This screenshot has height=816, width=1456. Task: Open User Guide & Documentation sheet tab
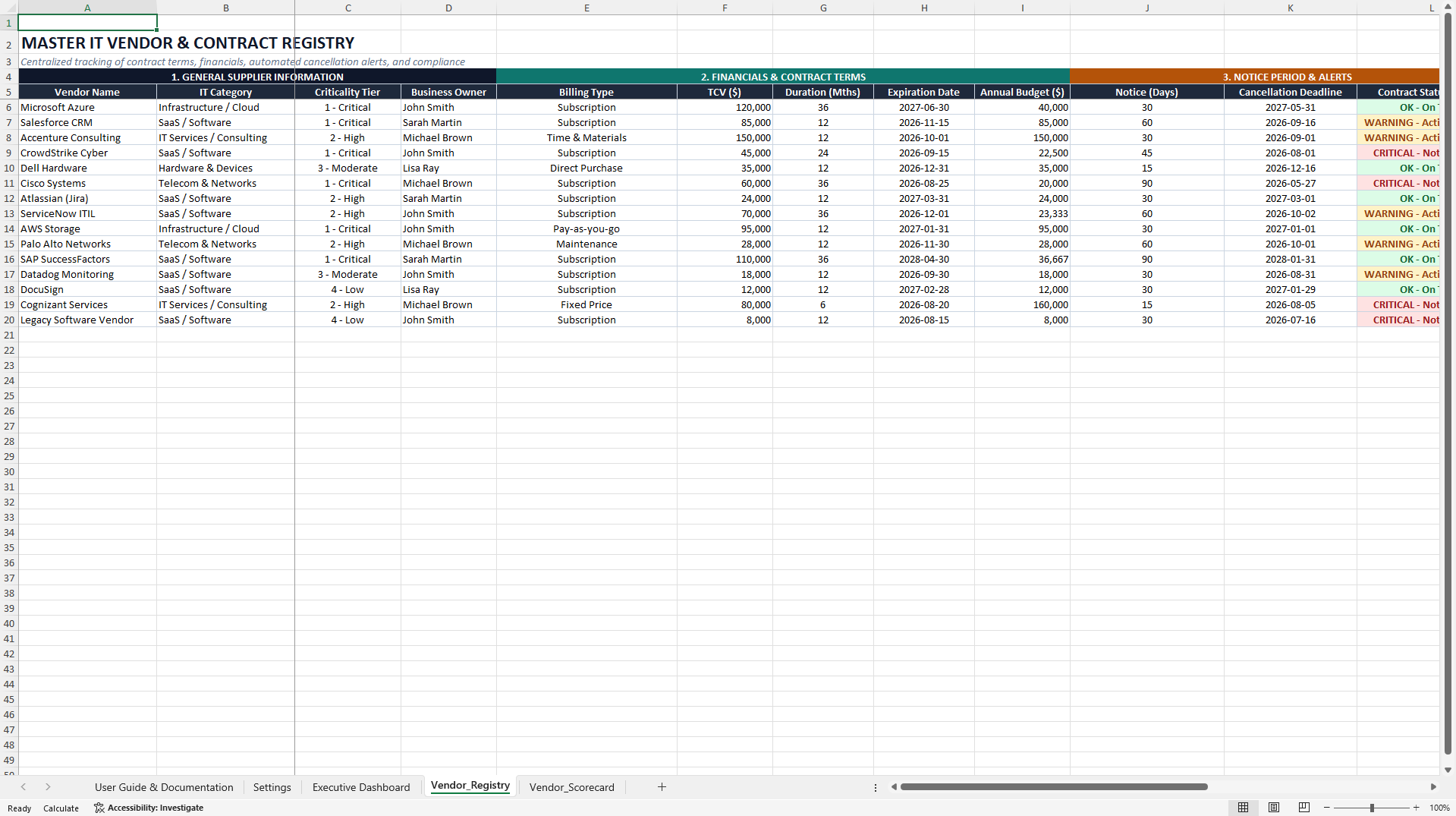164,787
